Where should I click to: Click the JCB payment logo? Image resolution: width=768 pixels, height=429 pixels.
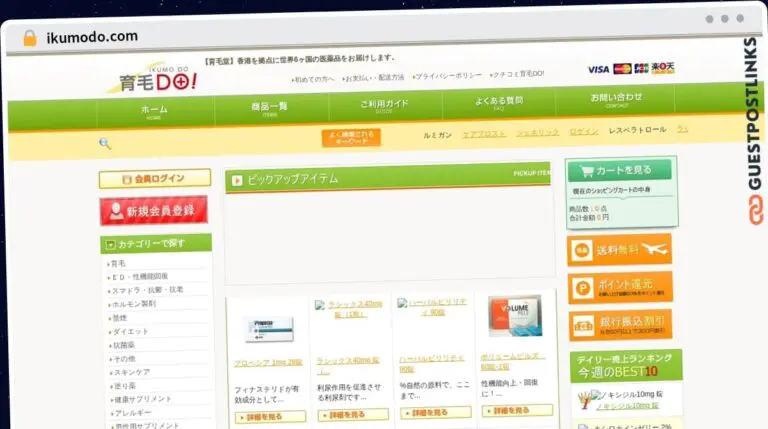[x=641, y=68]
